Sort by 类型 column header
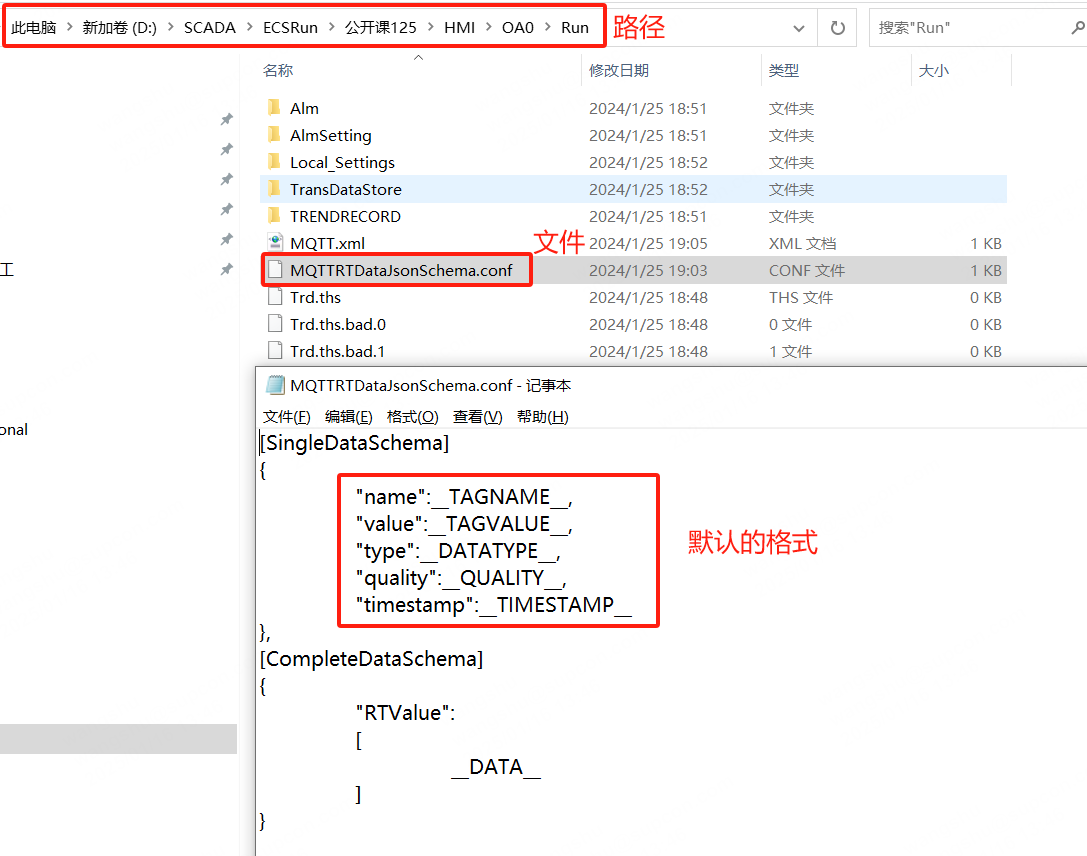Image resolution: width=1087 pixels, height=856 pixels. 784,70
